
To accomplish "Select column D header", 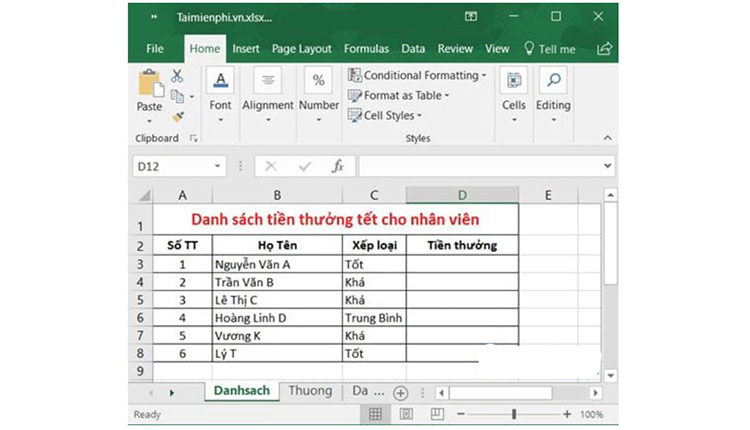I will 462,195.
